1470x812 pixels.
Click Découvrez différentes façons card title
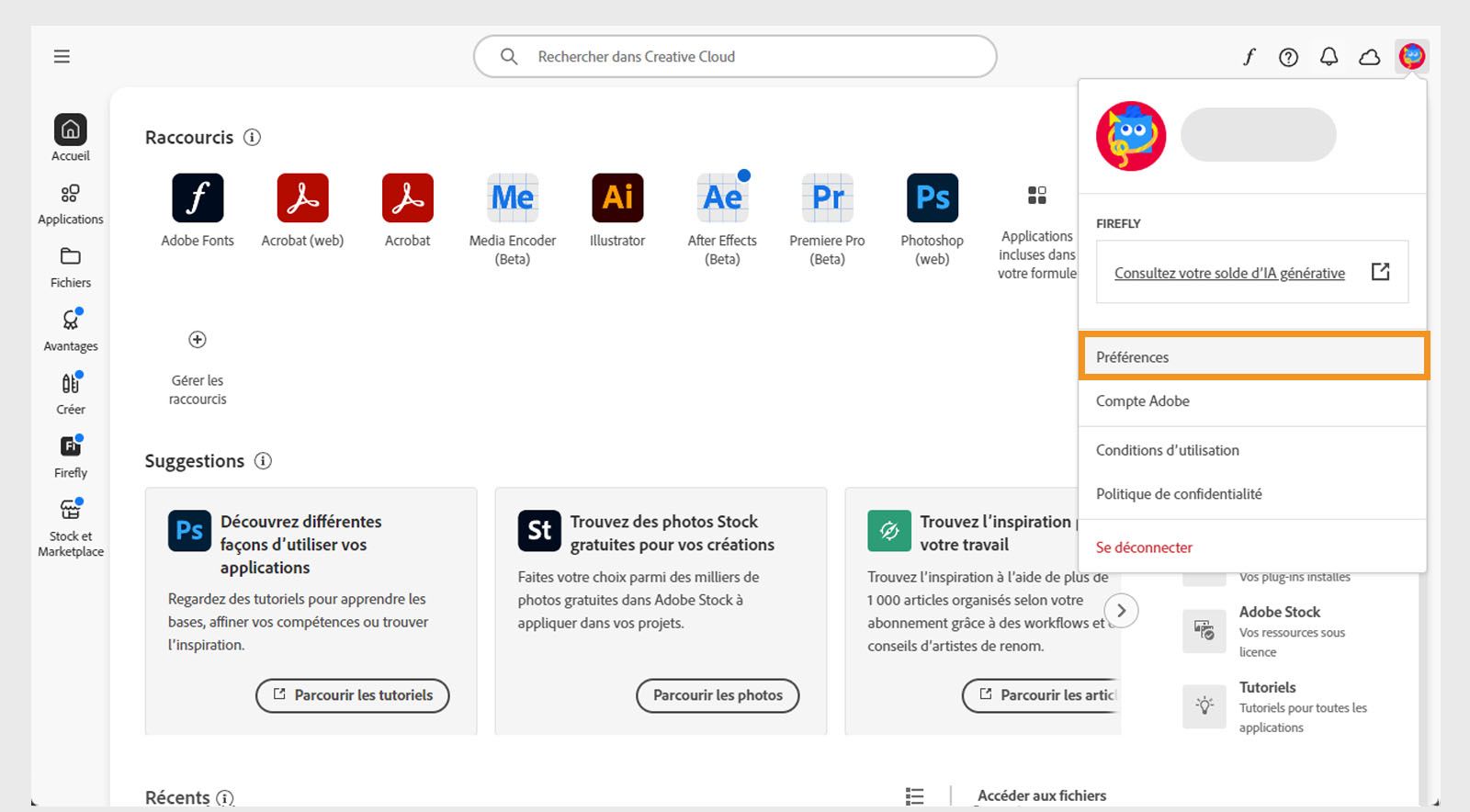[301, 545]
